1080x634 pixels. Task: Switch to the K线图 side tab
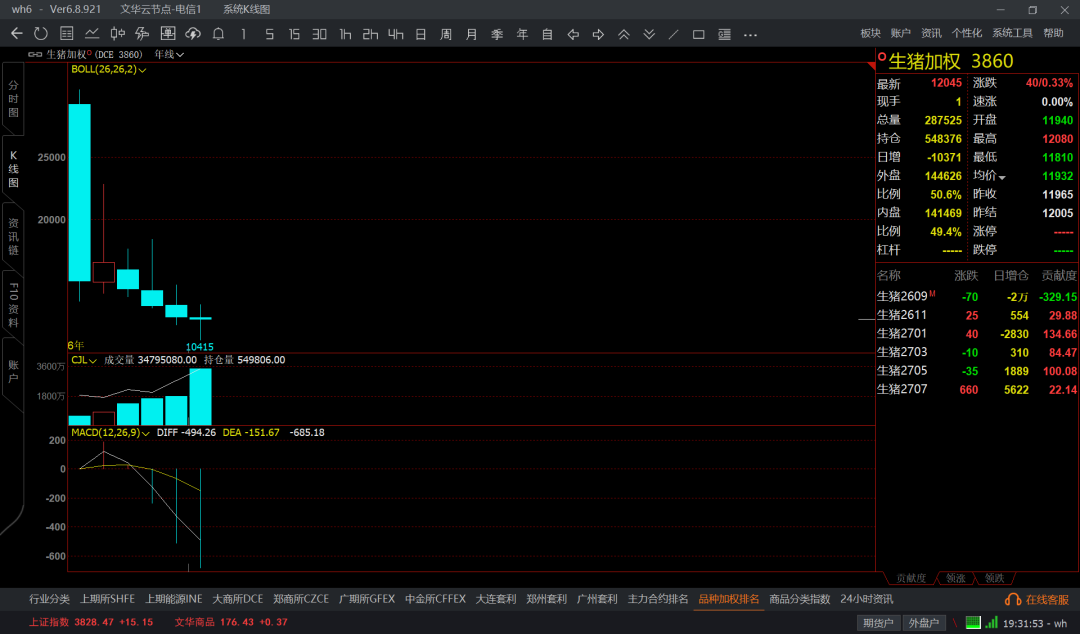point(13,169)
